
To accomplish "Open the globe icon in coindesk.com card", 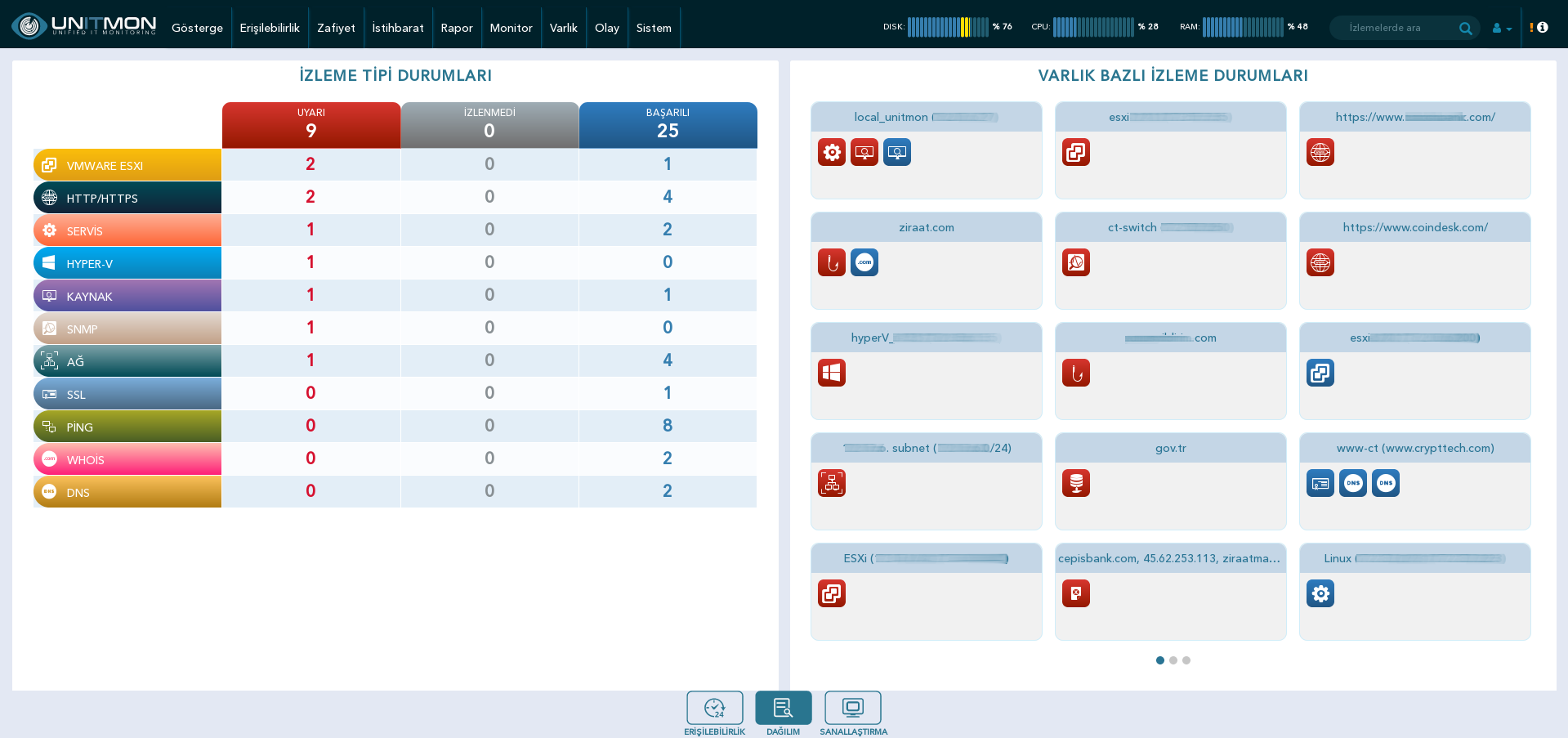I will click(x=1320, y=262).
